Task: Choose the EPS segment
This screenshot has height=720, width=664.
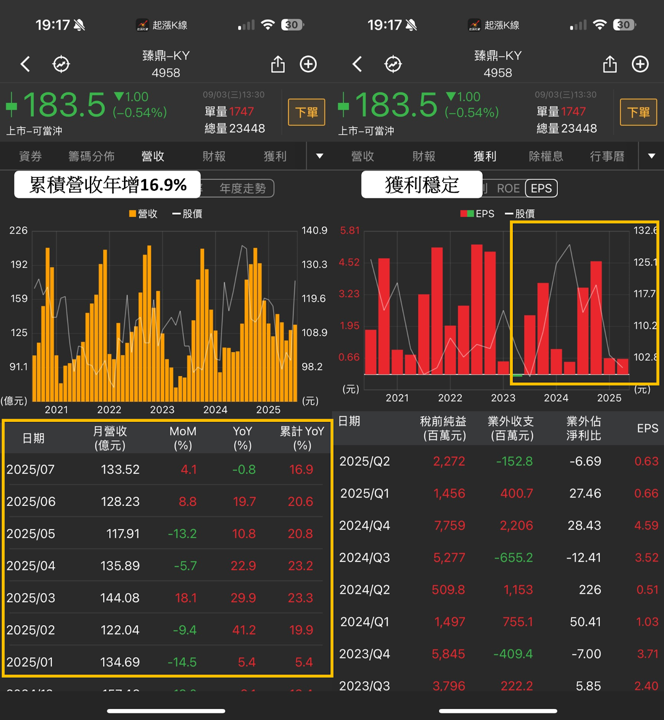Action: [x=541, y=188]
